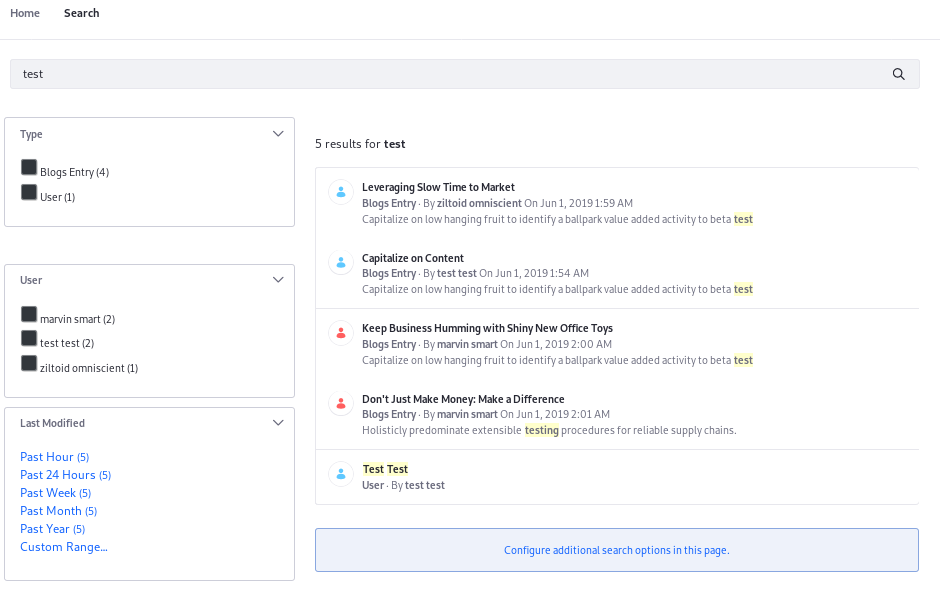Filter by Past Week (5)
940x592 pixels.
[55, 493]
